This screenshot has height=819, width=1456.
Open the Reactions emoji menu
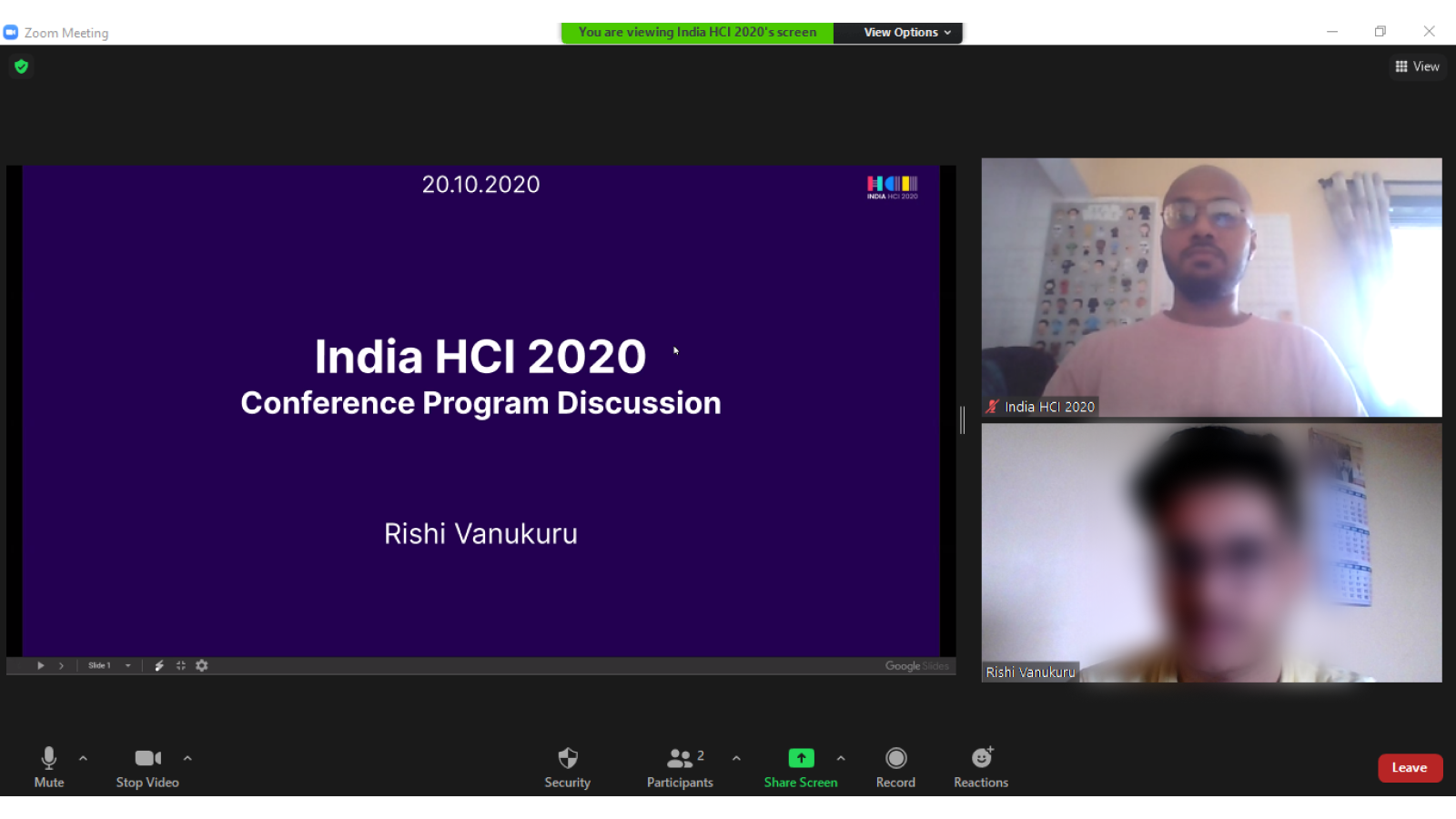[x=981, y=767]
